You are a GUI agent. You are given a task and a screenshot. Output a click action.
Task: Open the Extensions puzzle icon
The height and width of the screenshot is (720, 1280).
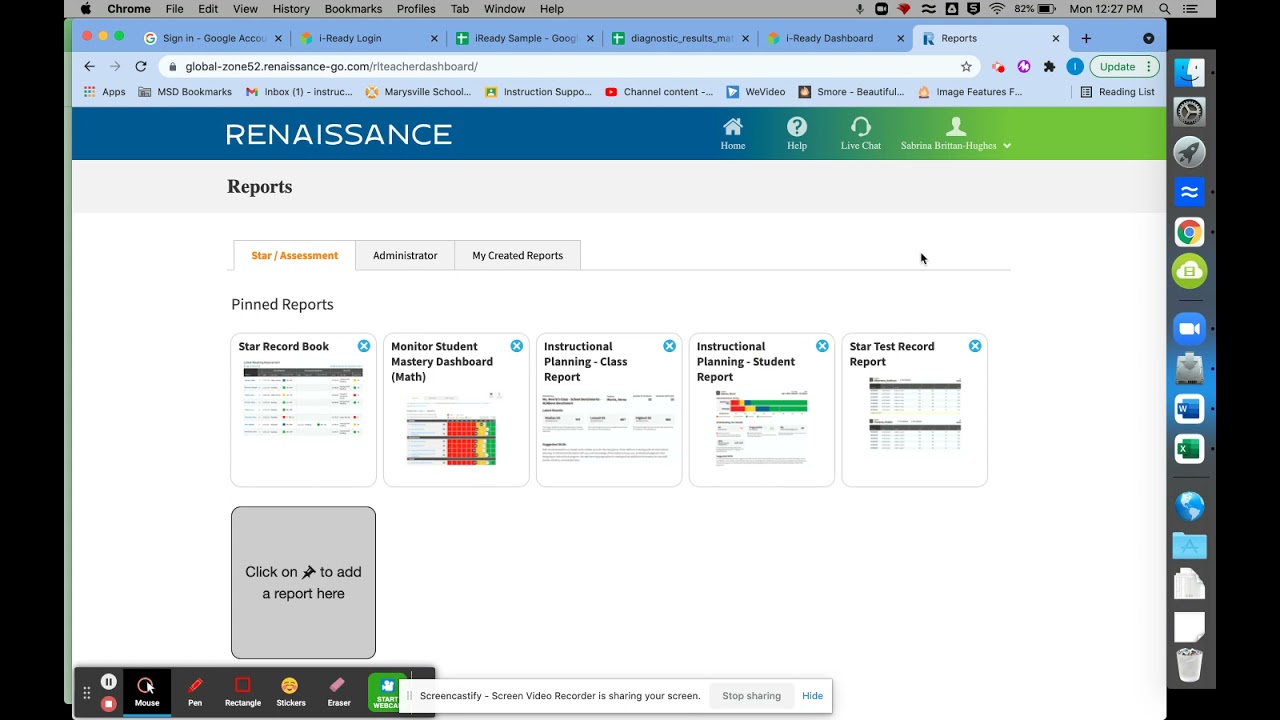click(x=1049, y=66)
